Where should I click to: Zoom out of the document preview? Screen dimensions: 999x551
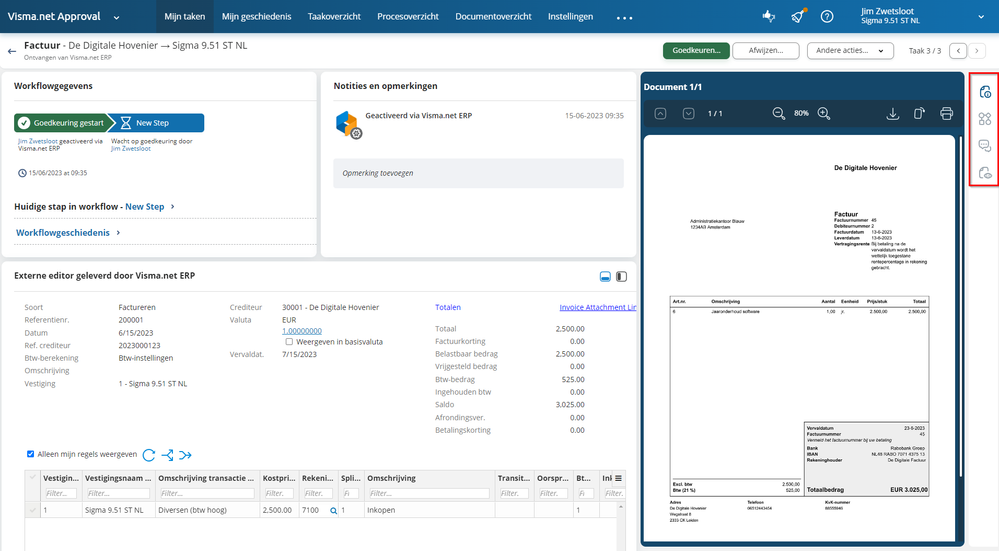(x=779, y=114)
